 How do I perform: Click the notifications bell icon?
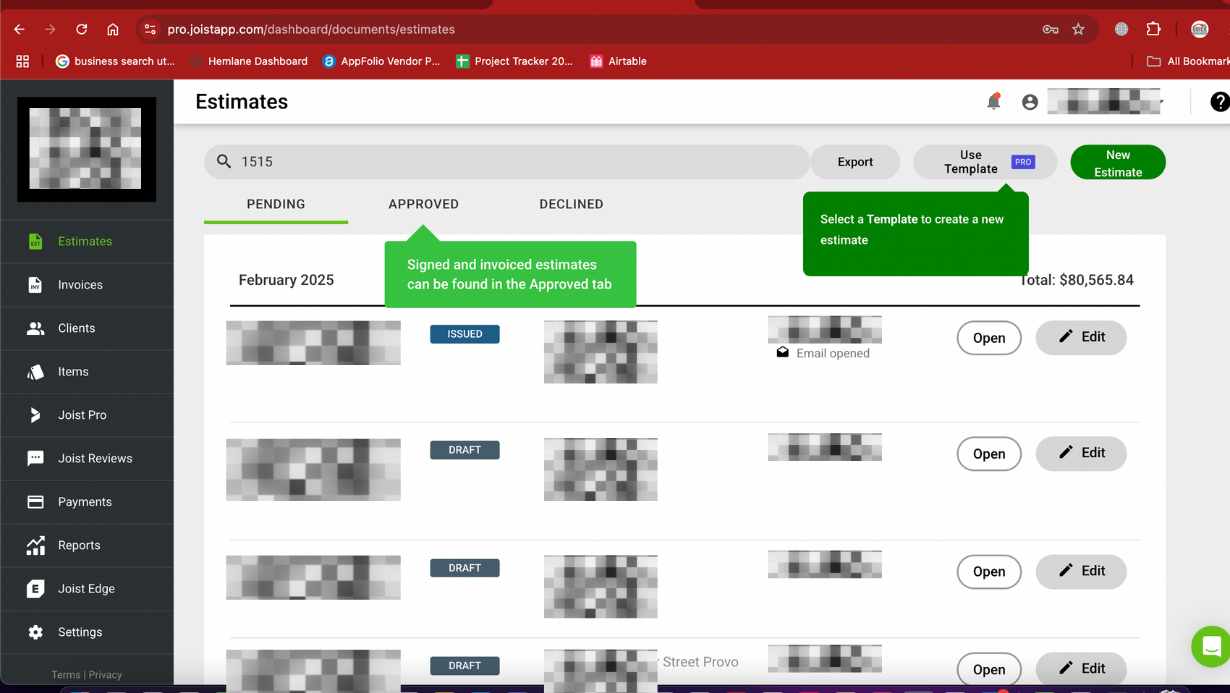[993, 101]
